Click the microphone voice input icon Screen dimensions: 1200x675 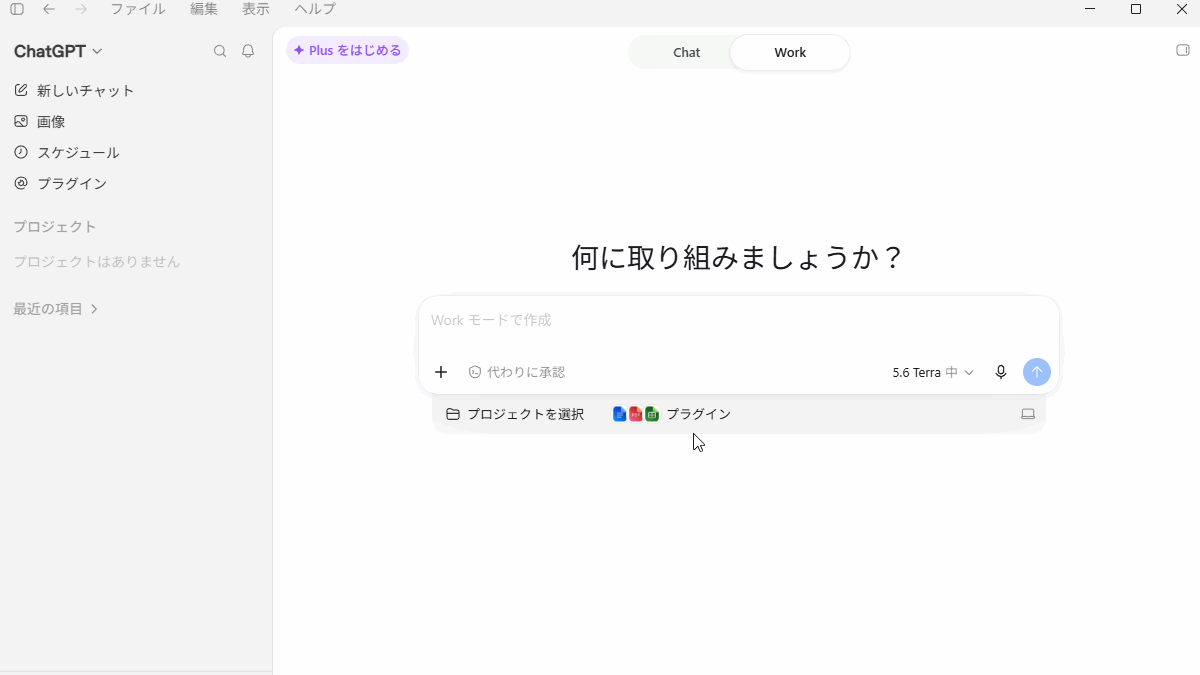point(1001,372)
